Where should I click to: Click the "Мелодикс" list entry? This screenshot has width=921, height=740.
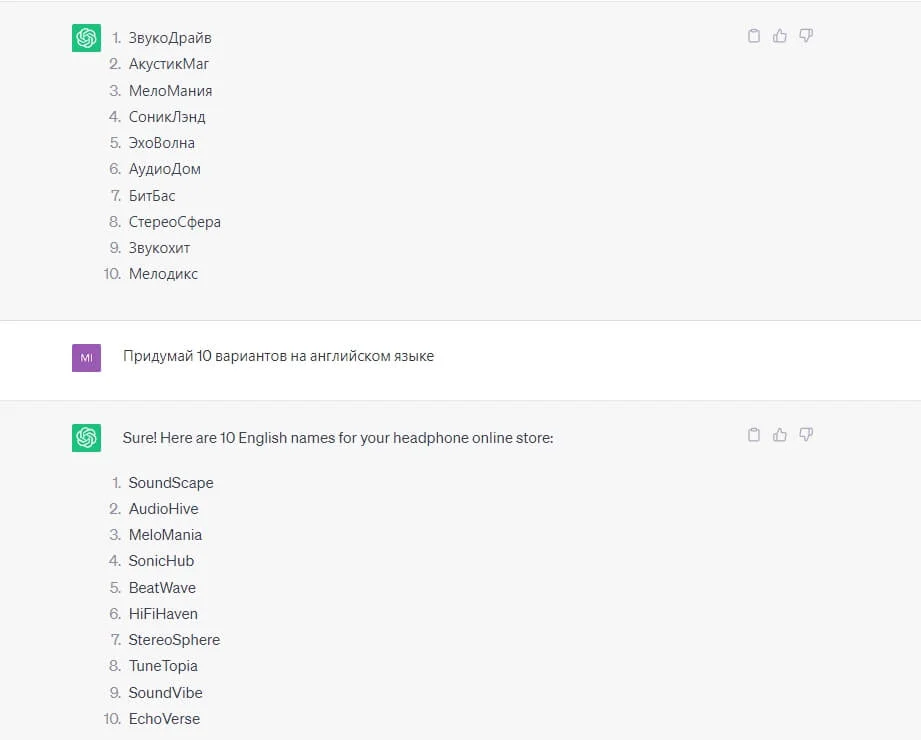(x=163, y=274)
